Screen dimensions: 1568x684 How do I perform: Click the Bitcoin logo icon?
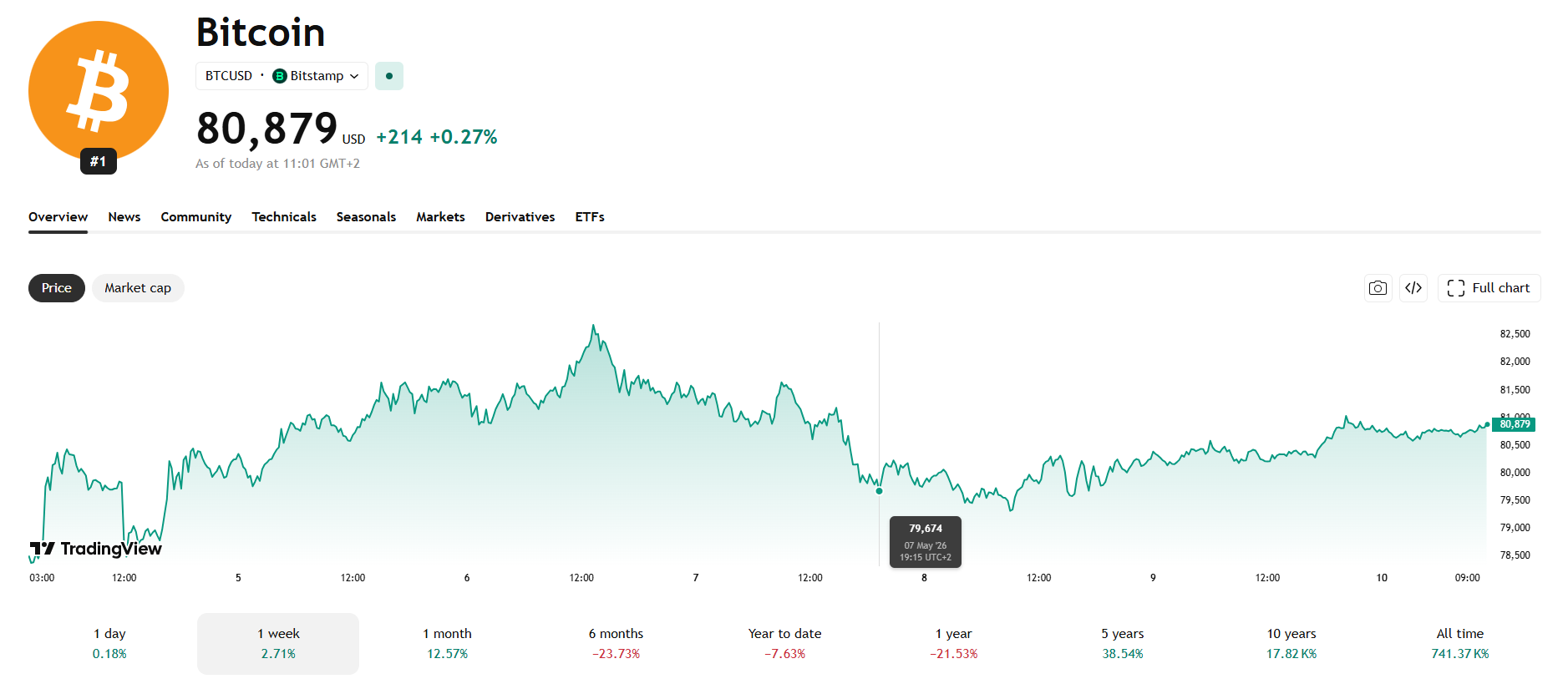99,91
